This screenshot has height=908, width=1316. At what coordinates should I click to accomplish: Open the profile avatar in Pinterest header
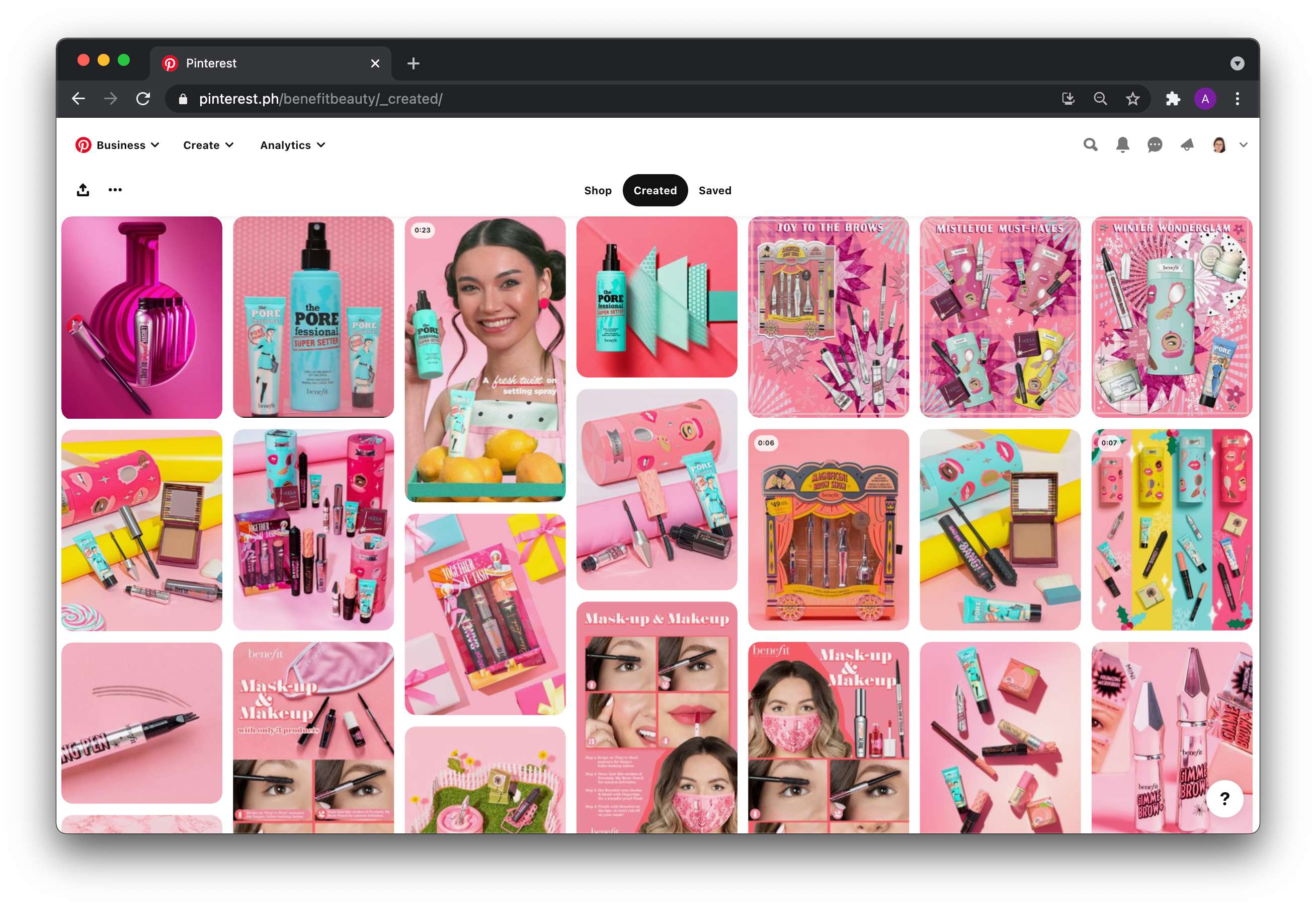point(1219,145)
